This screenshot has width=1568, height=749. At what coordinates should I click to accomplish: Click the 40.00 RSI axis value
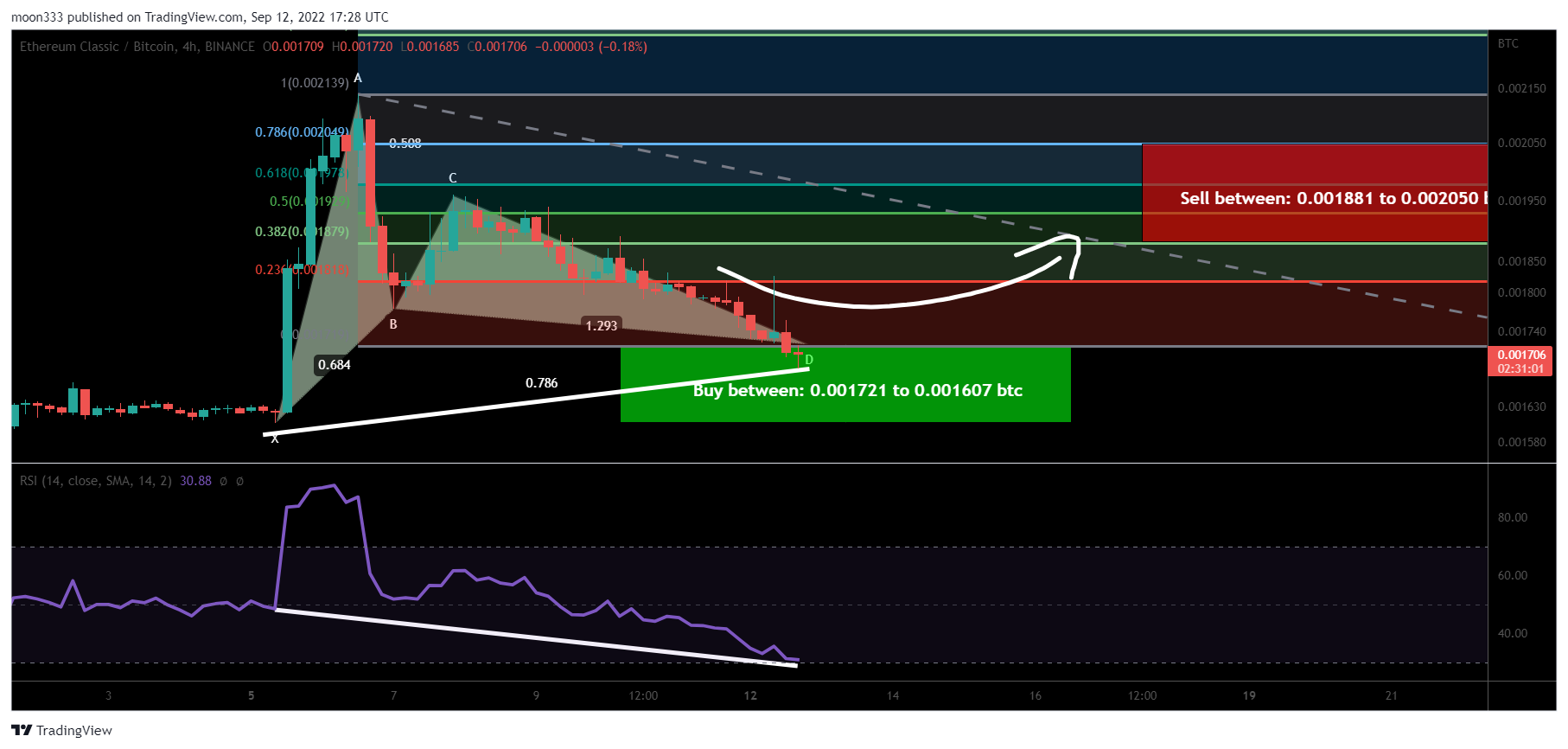tap(1513, 633)
